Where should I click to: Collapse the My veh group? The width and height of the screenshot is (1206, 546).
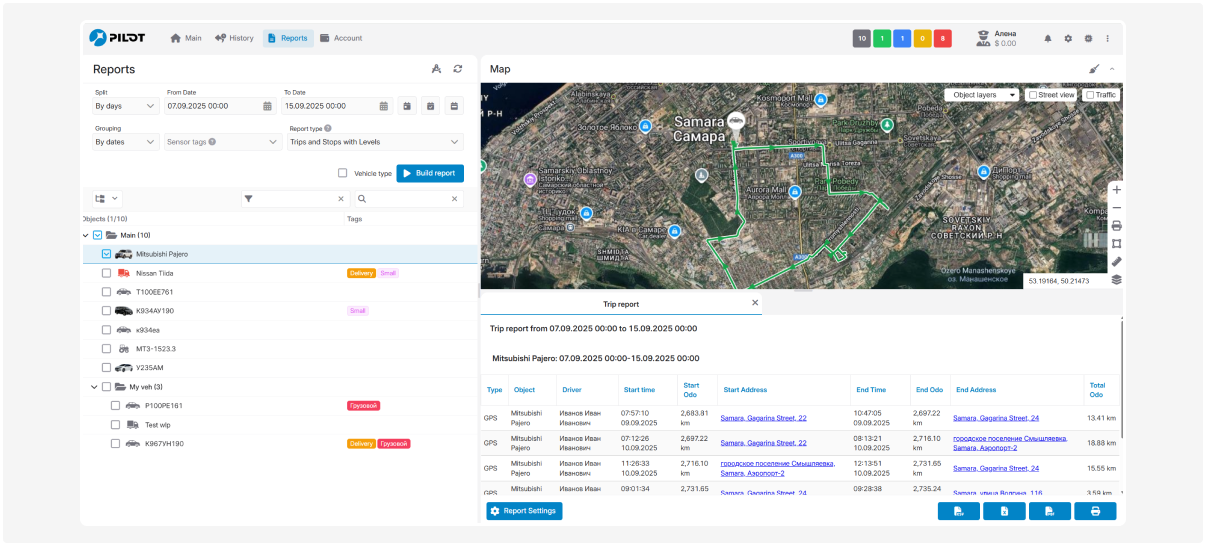94,387
